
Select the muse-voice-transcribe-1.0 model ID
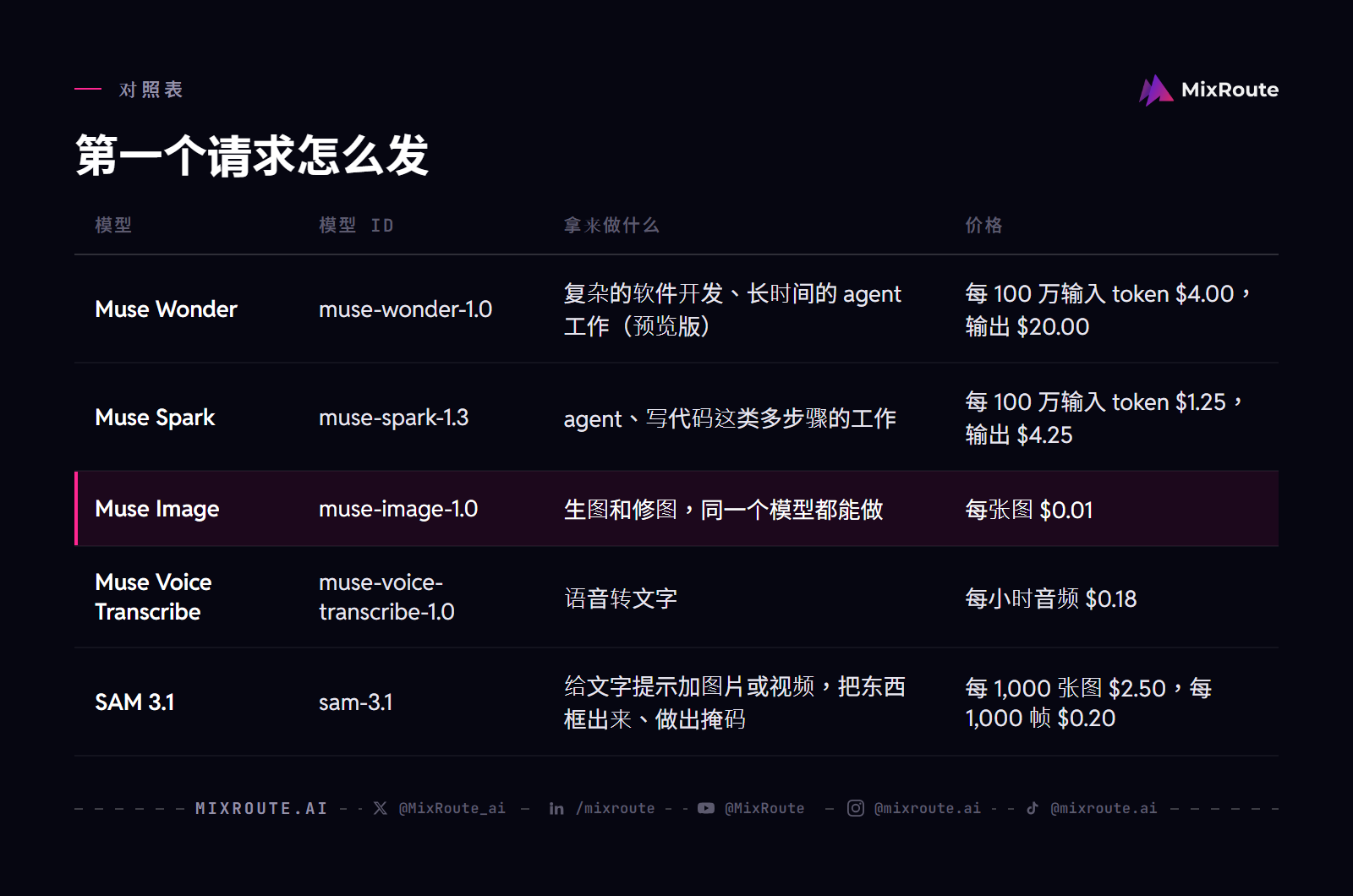(386, 597)
